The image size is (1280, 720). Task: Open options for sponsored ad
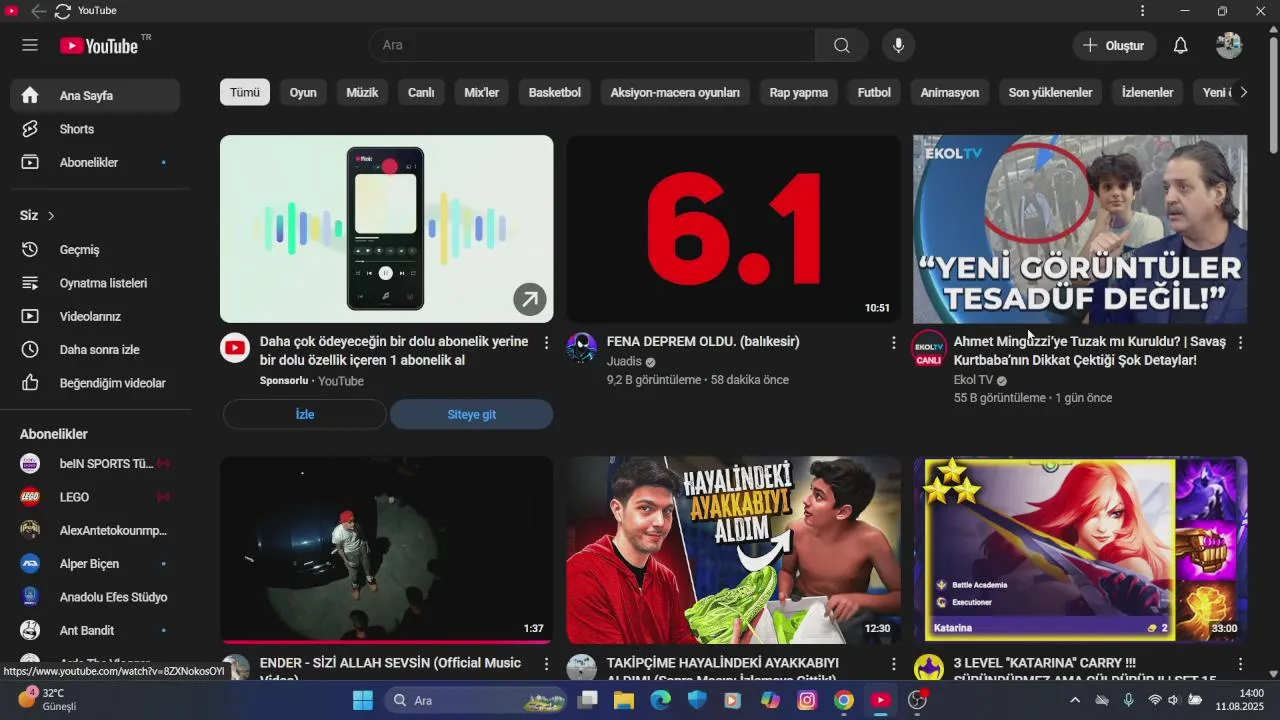[546, 342]
